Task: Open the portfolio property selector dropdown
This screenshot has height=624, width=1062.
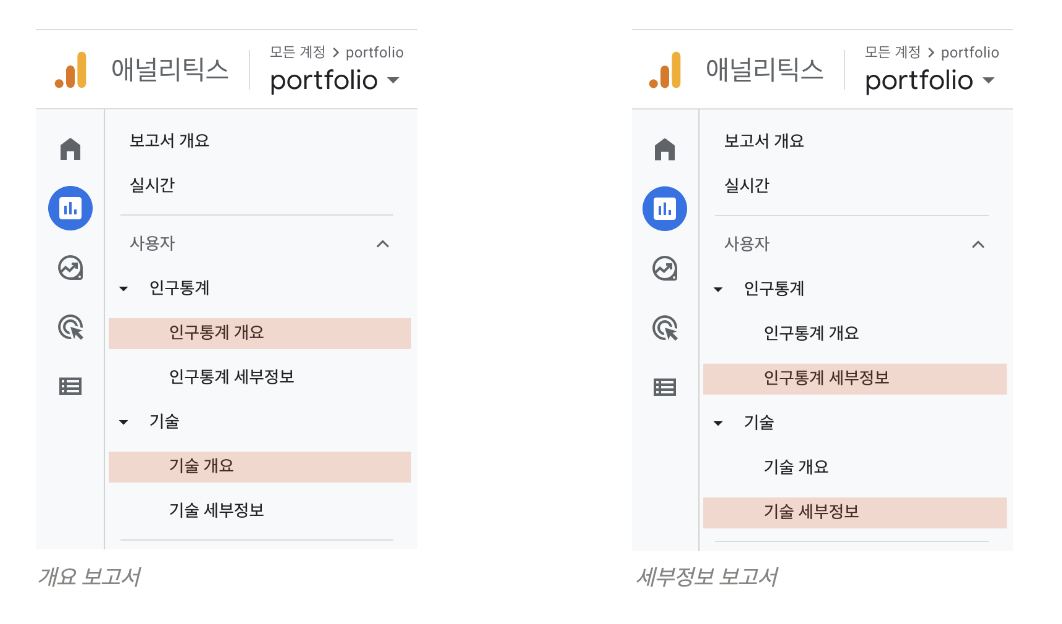Action: 336,80
